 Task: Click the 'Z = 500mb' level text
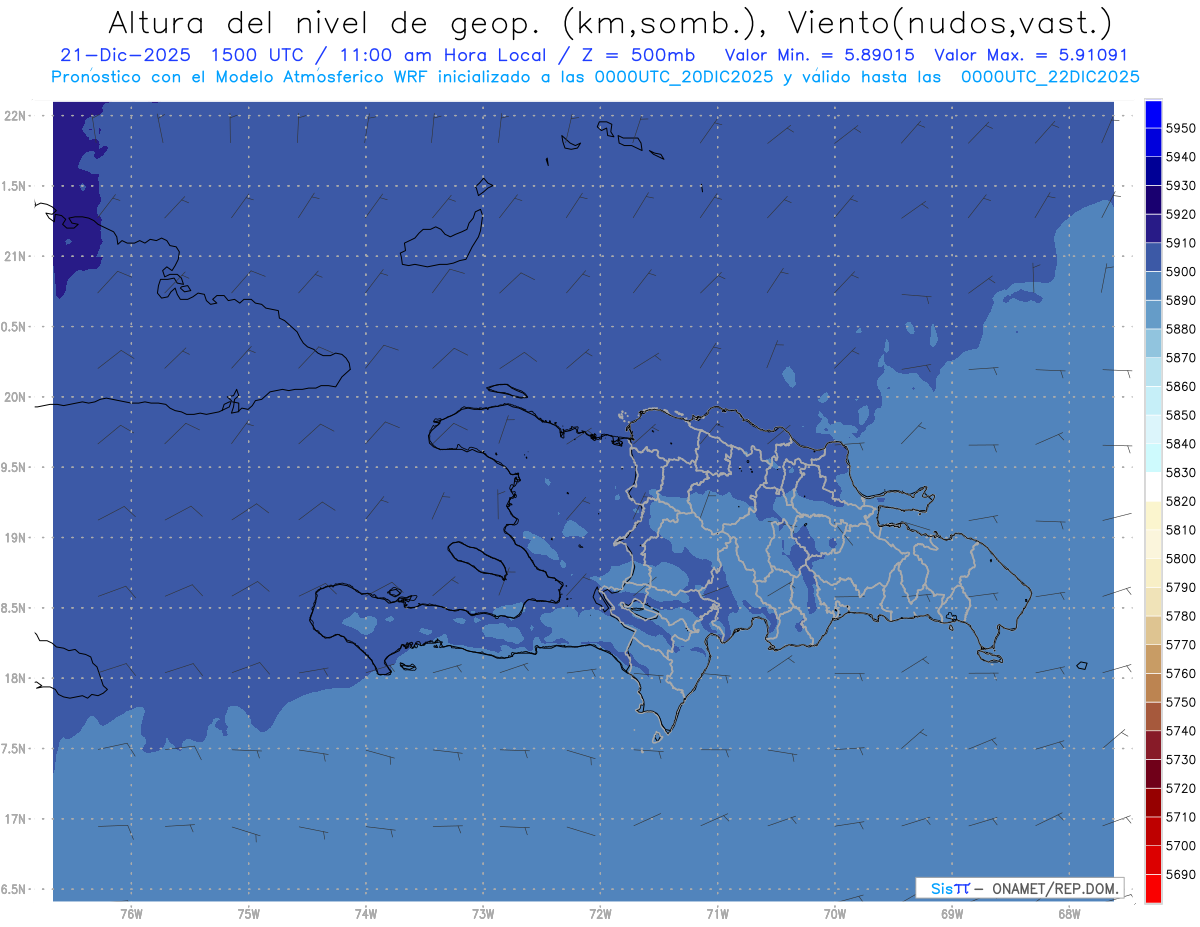pos(634,55)
